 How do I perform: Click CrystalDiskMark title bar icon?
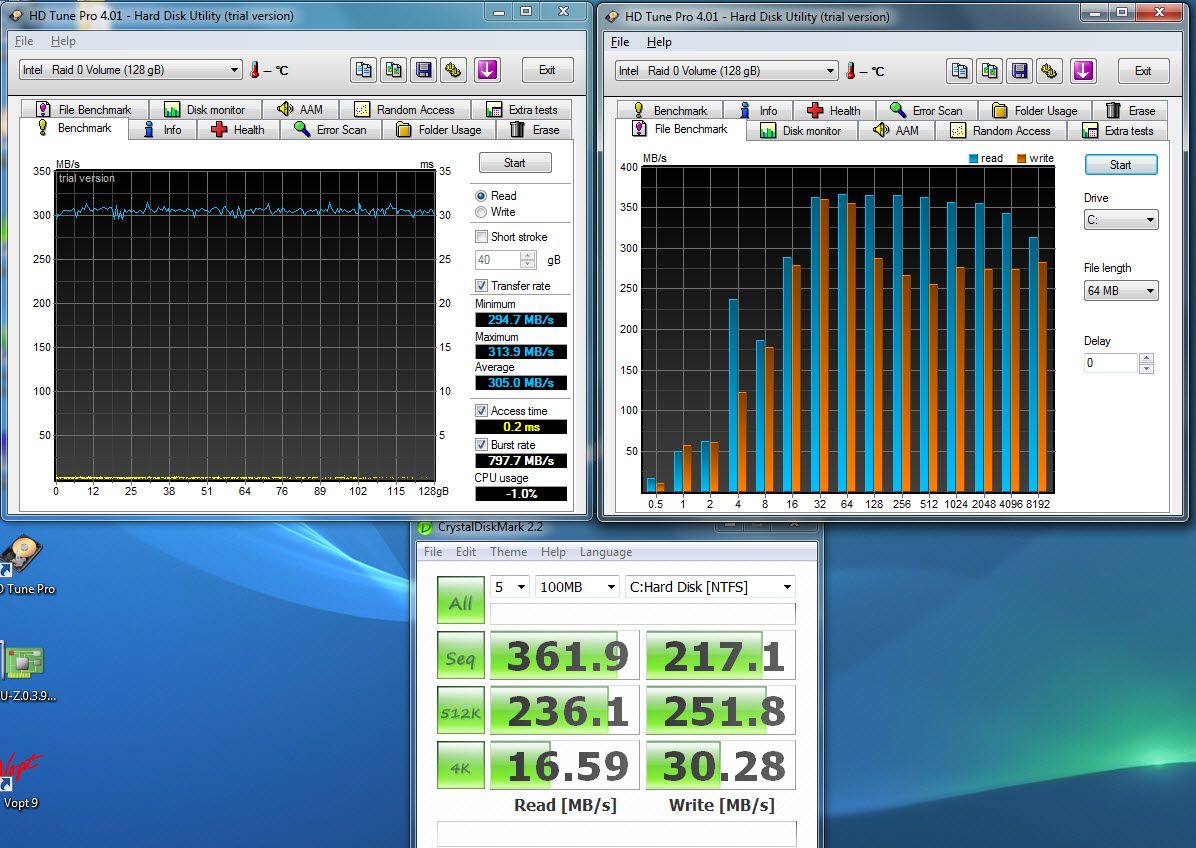(425, 527)
